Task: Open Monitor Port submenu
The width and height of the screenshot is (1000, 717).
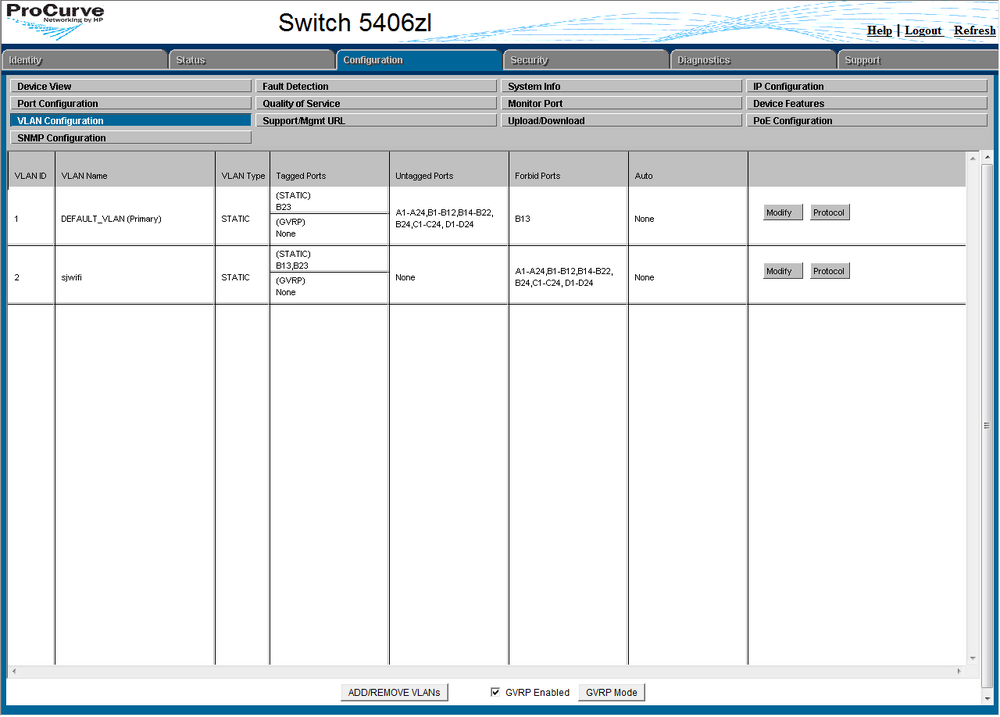Action: click(x=621, y=103)
